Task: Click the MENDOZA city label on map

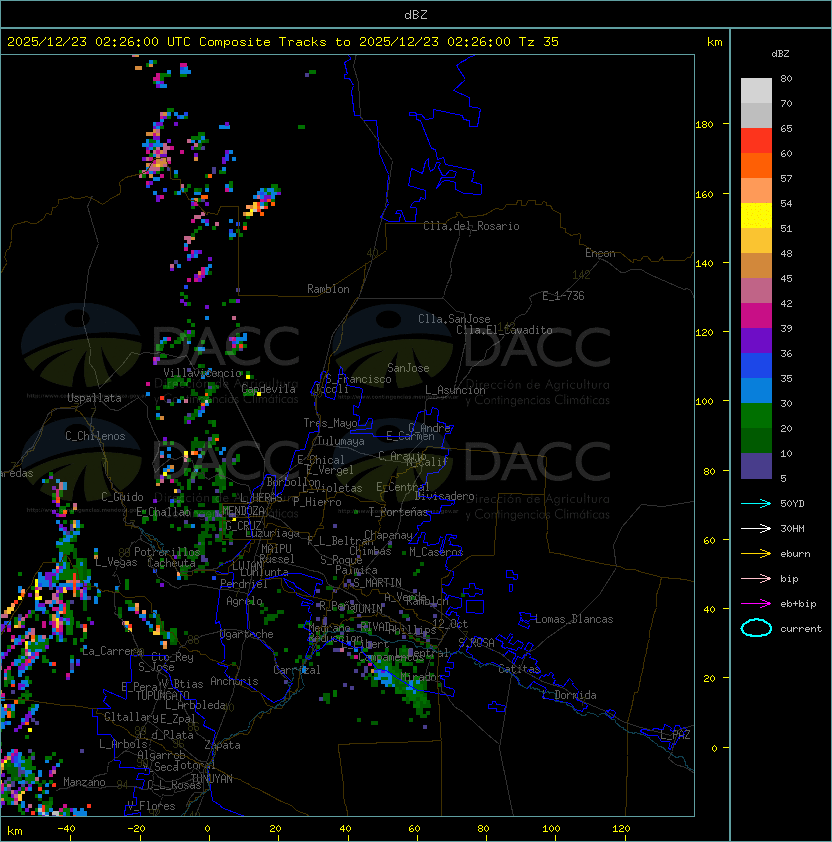Action: [243, 511]
